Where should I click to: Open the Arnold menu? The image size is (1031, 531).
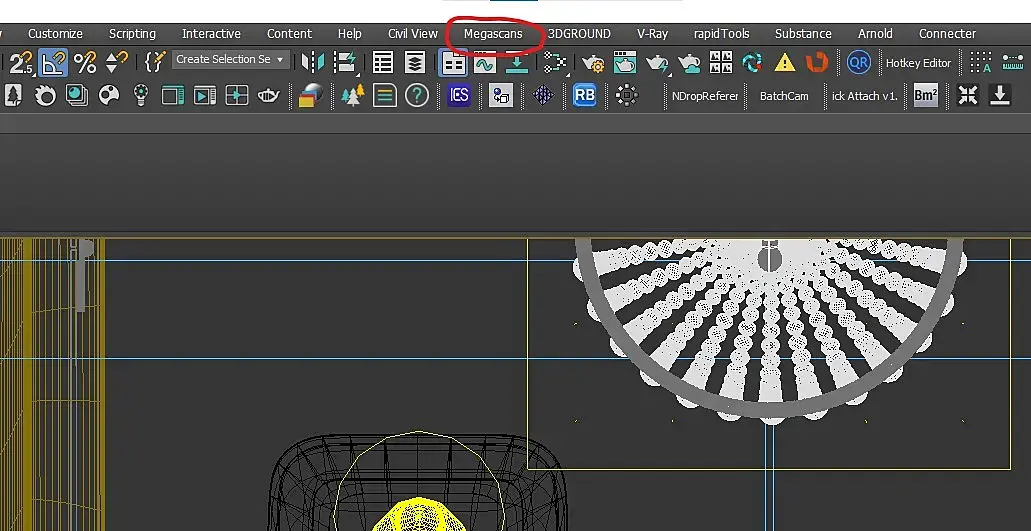click(x=875, y=34)
